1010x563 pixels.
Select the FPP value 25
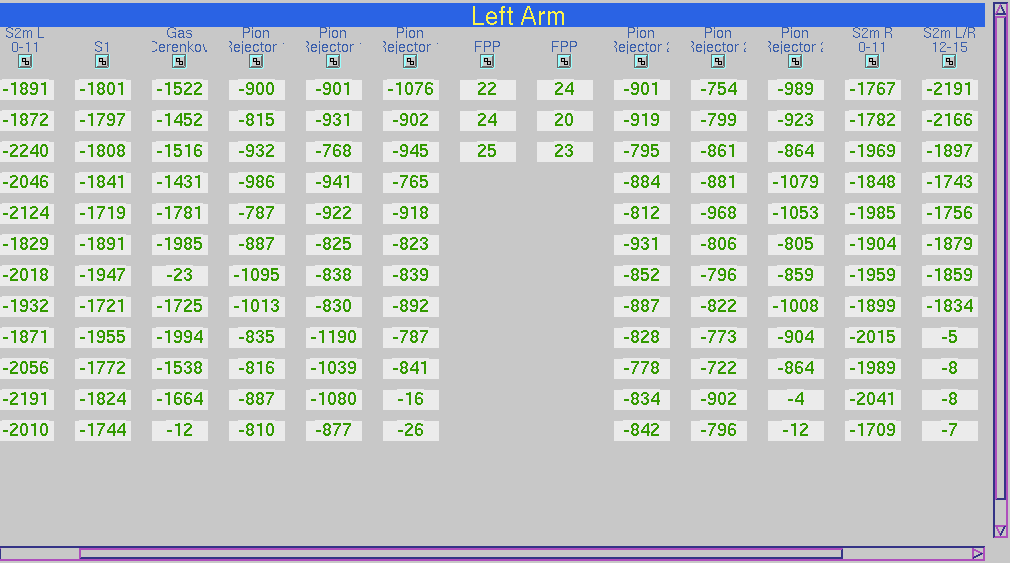(x=488, y=151)
